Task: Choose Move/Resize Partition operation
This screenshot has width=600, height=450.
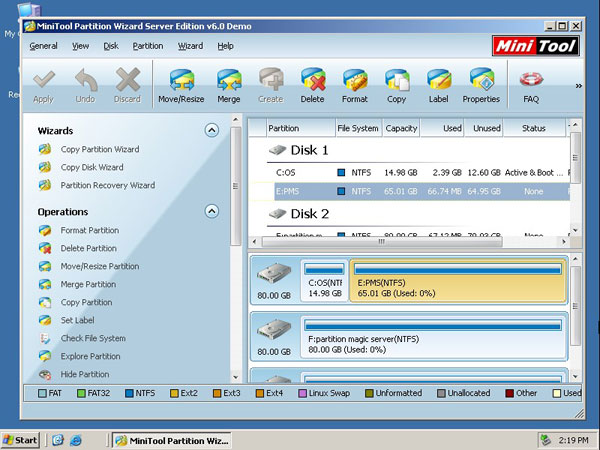Action: pyautogui.click(x=99, y=266)
